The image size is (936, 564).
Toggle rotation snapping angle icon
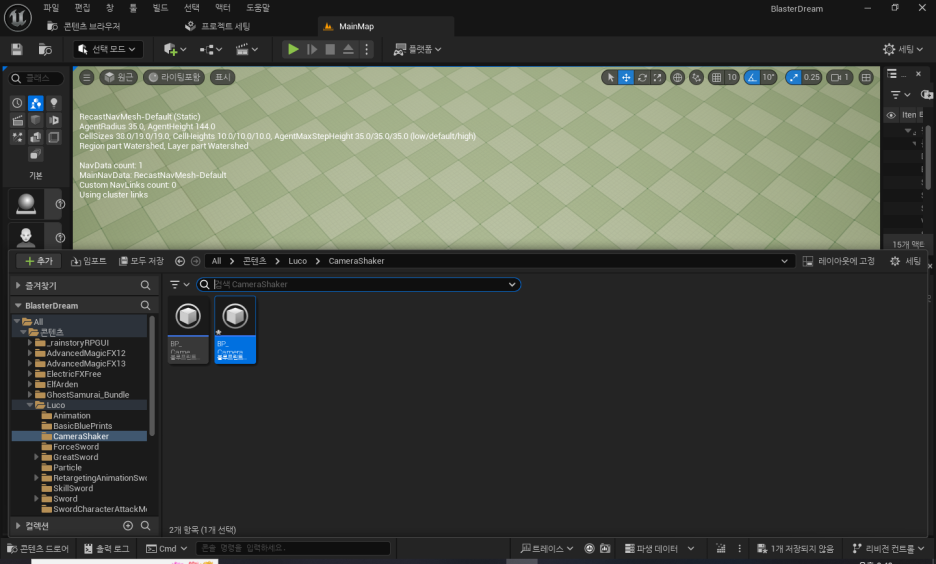click(752, 77)
